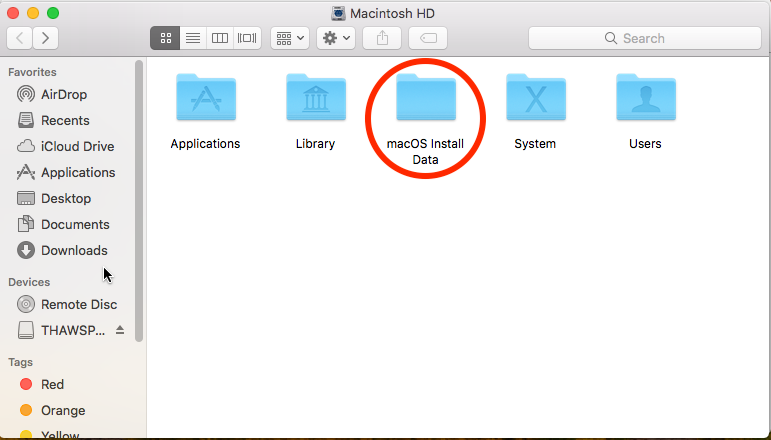The image size is (771, 440).
Task: Click the Edit Tags toolbar button
Action: pyautogui.click(x=428, y=38)
